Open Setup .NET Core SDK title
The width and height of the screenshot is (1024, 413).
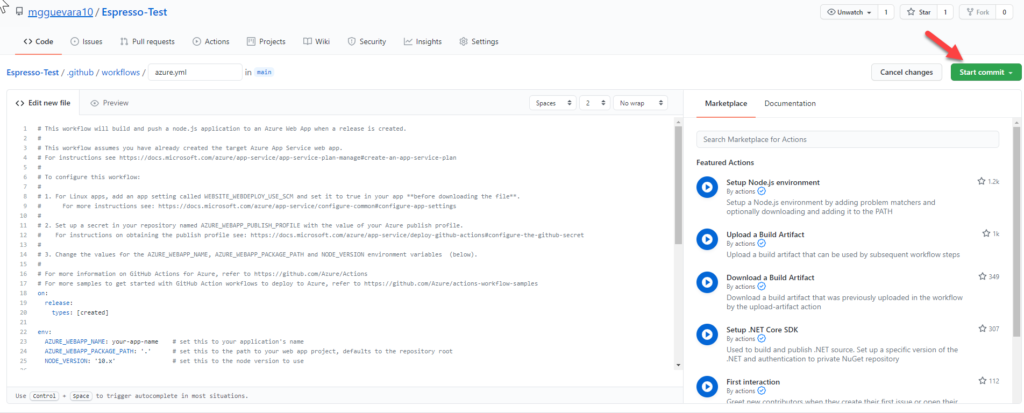[763, 329]
